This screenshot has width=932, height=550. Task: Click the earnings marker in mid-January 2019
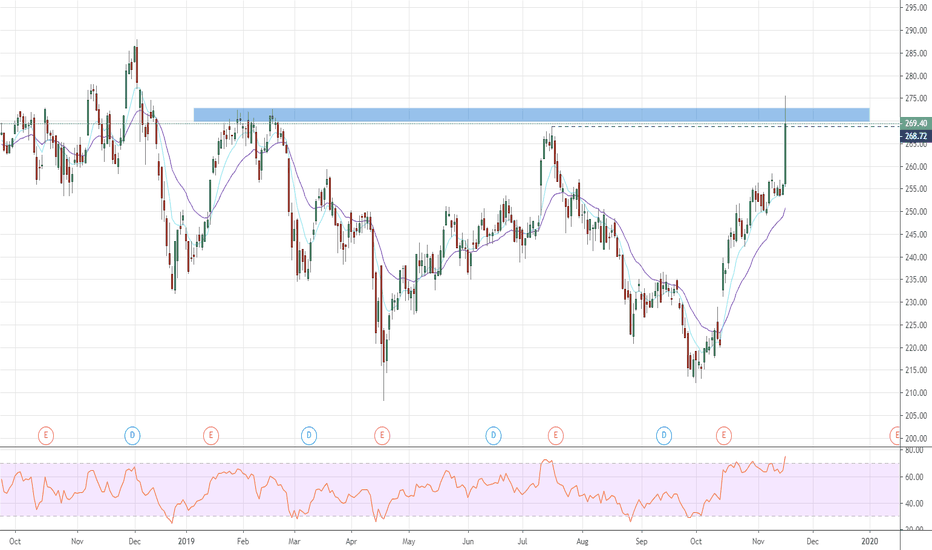(x=210, y=436)
